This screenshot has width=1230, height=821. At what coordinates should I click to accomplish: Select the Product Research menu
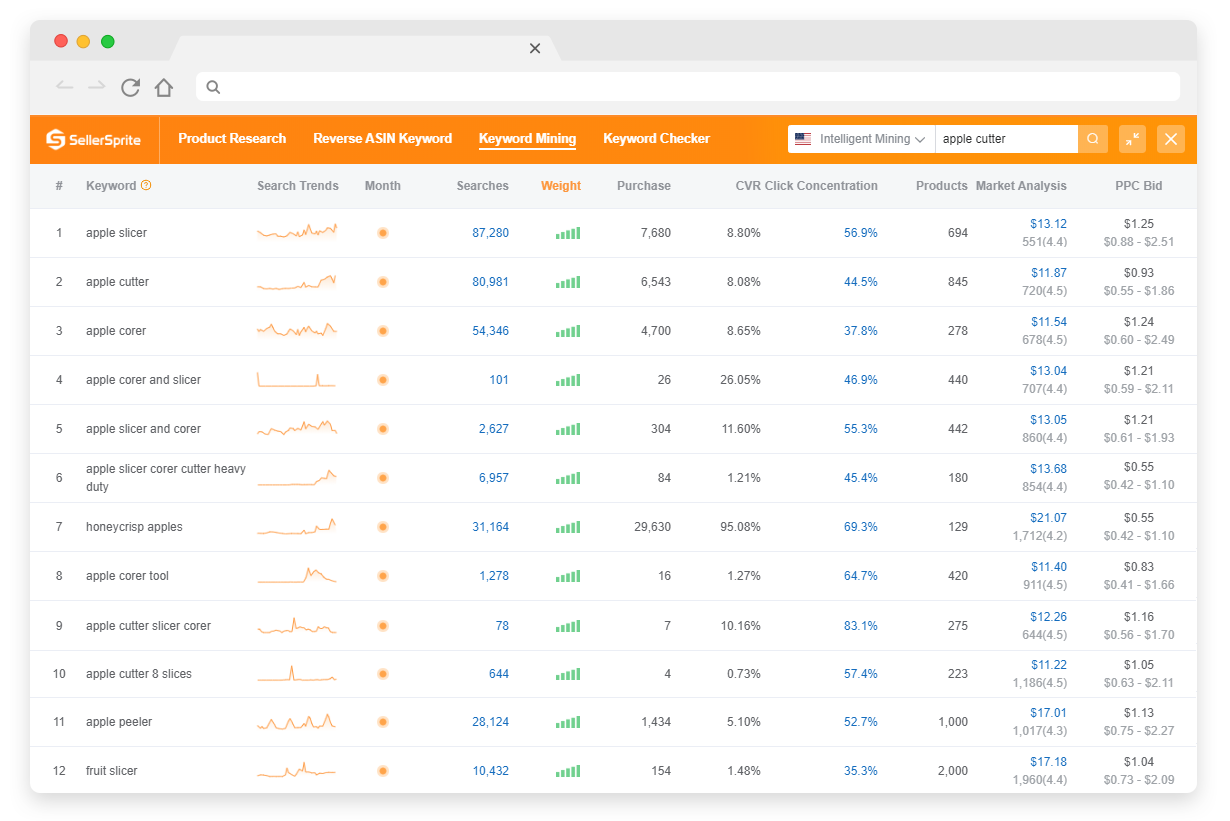pyautogui.click(x=232, y=139)
